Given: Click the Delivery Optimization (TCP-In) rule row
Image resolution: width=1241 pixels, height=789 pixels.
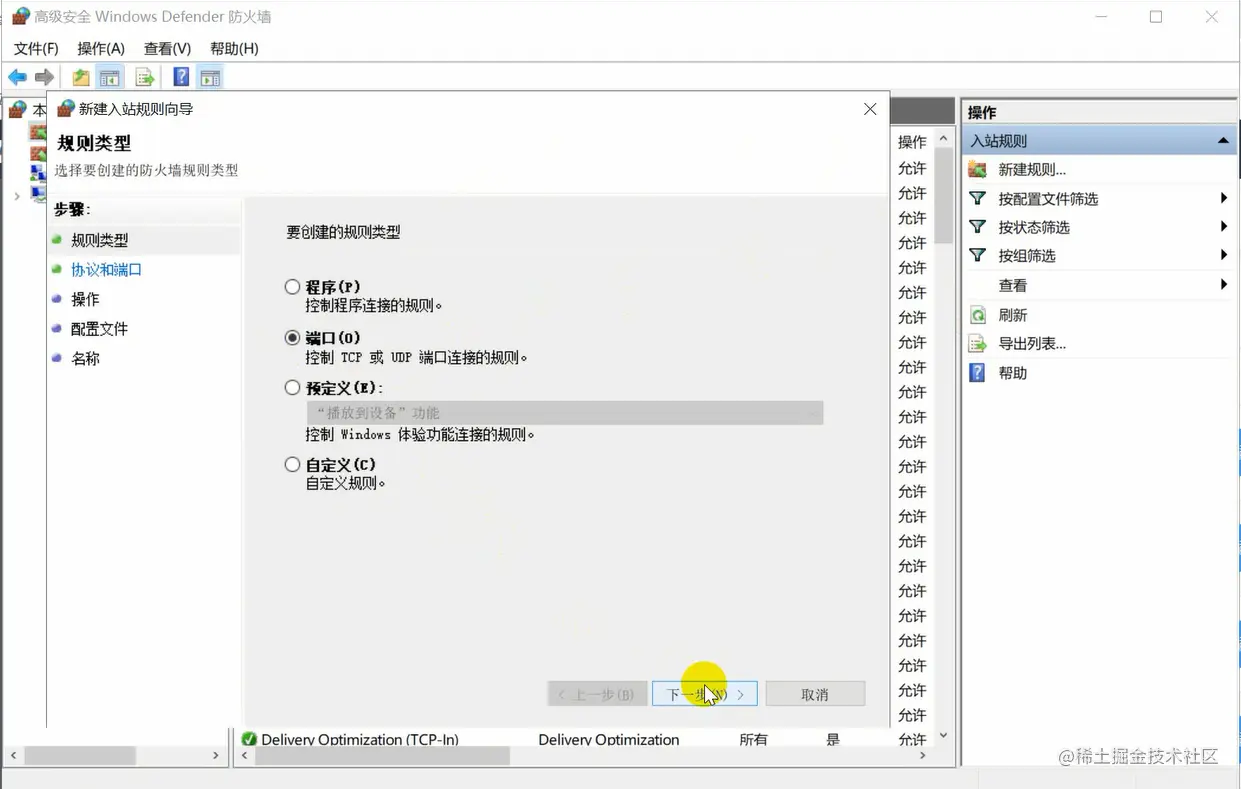Looking at the screenshot, I should click(584, 739).
